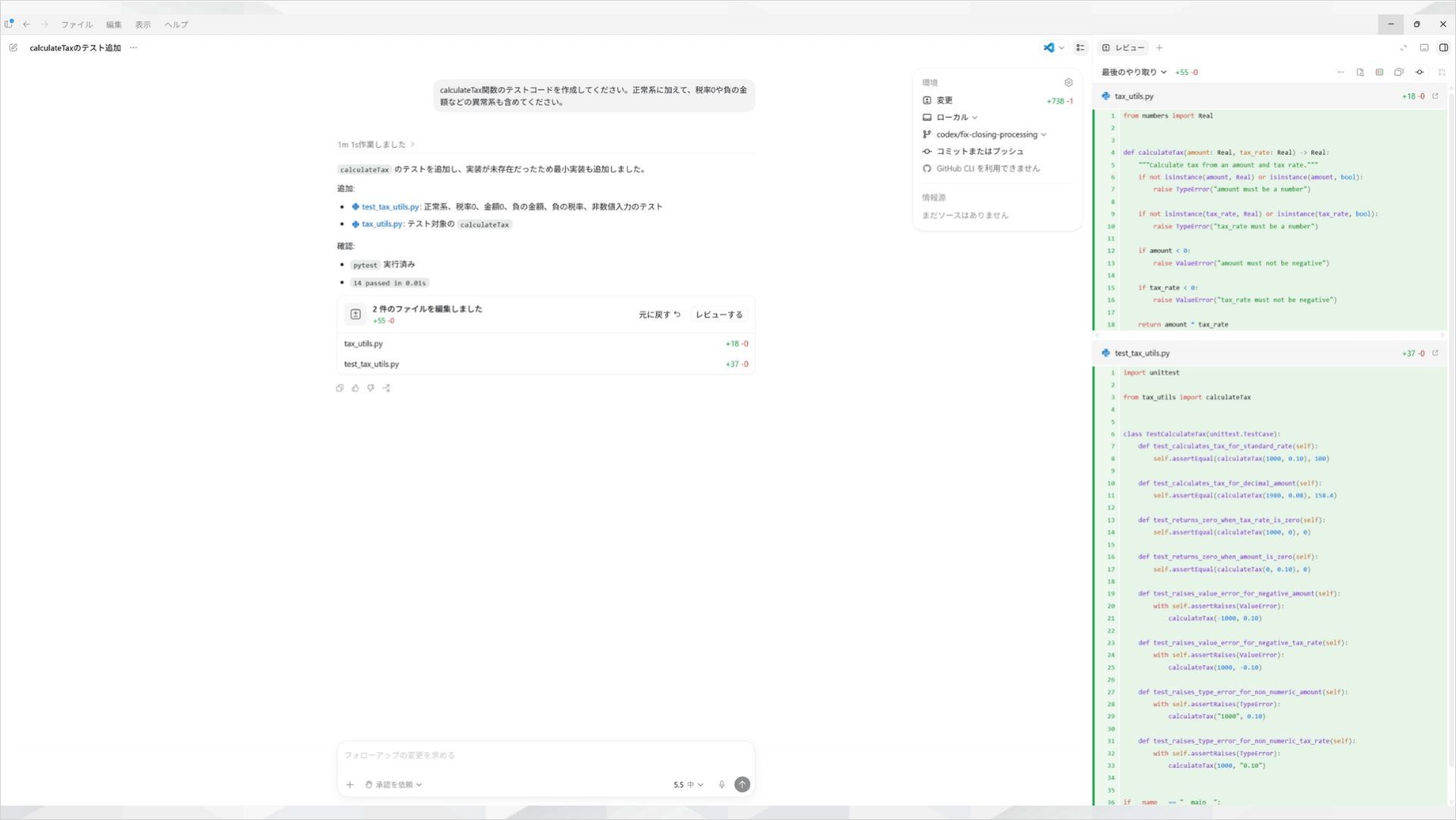
Task: Click the +738 -1 change count
Action: click(x=1059, y=101)
